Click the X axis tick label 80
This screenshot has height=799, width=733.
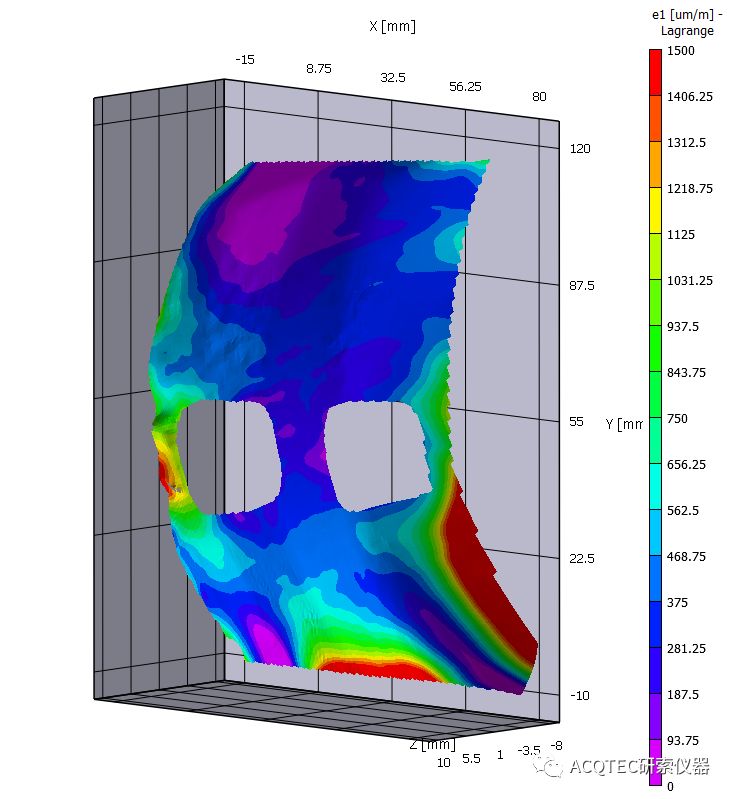pyautogui.click(x=539, y=96)
